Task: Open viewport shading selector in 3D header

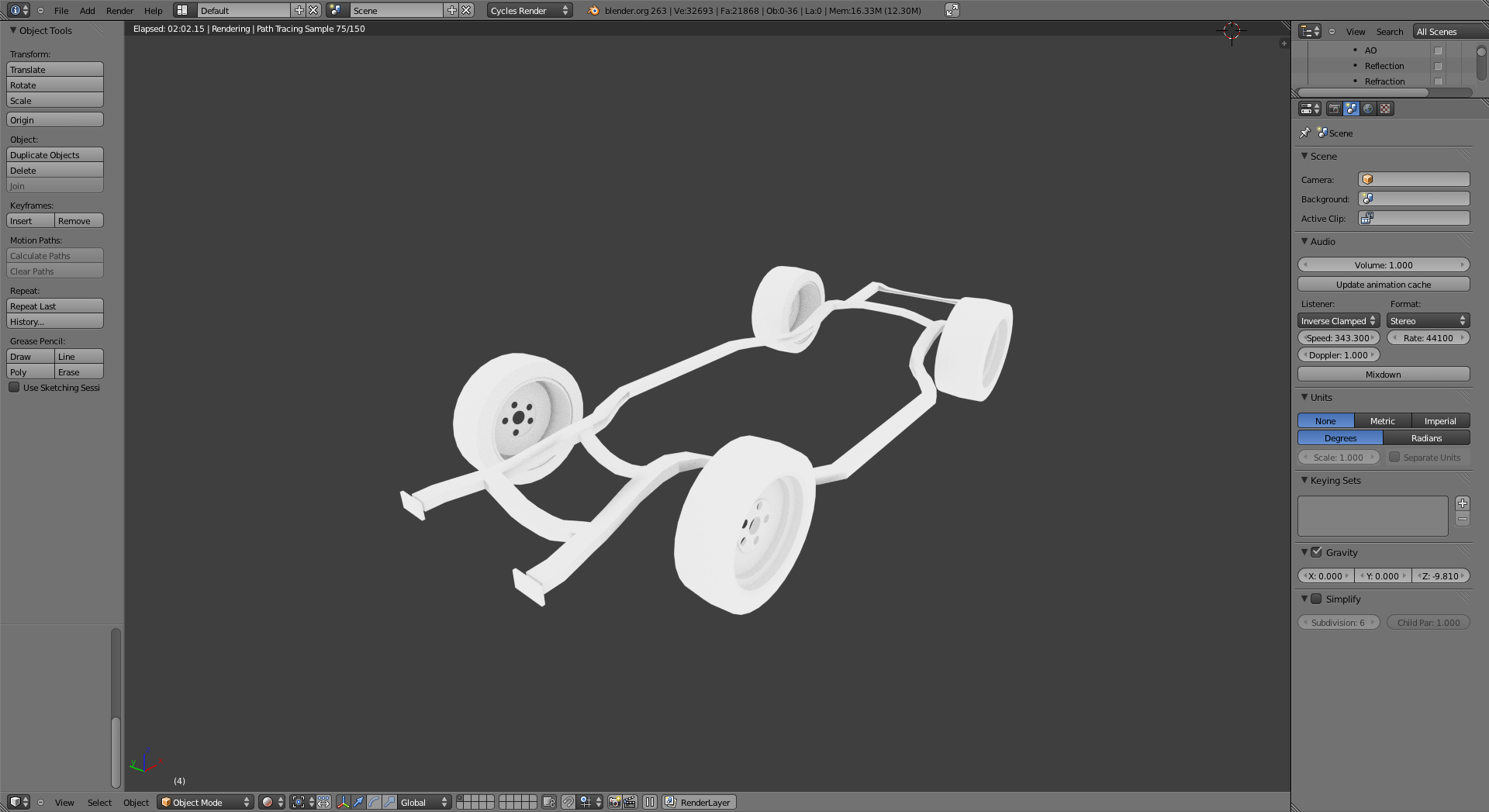Action: point(272,802)
